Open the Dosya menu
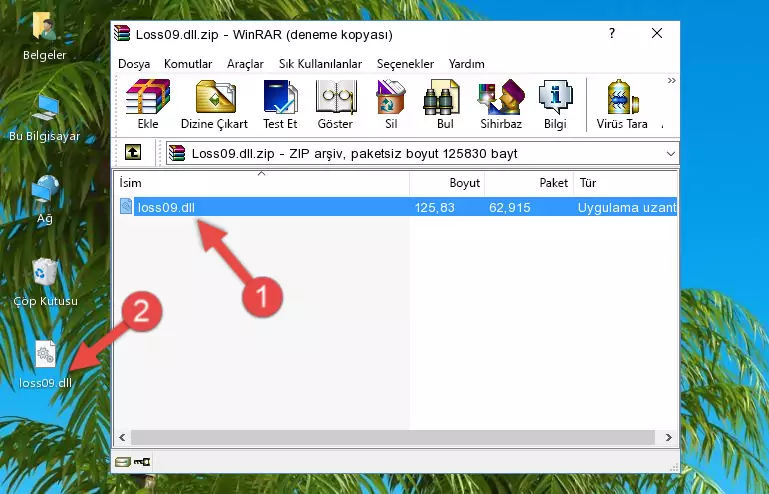The image size is (769, 494). 134,64
